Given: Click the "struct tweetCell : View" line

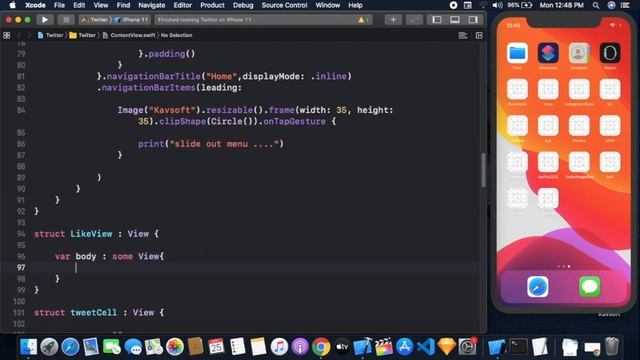Looking at the screenshot, I should click(x=99, y=313).
